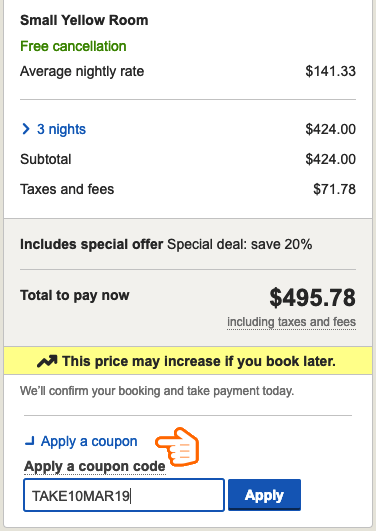
Task: Click the 'This price may increase' yellow banner
Action: (x=188, y=361)
